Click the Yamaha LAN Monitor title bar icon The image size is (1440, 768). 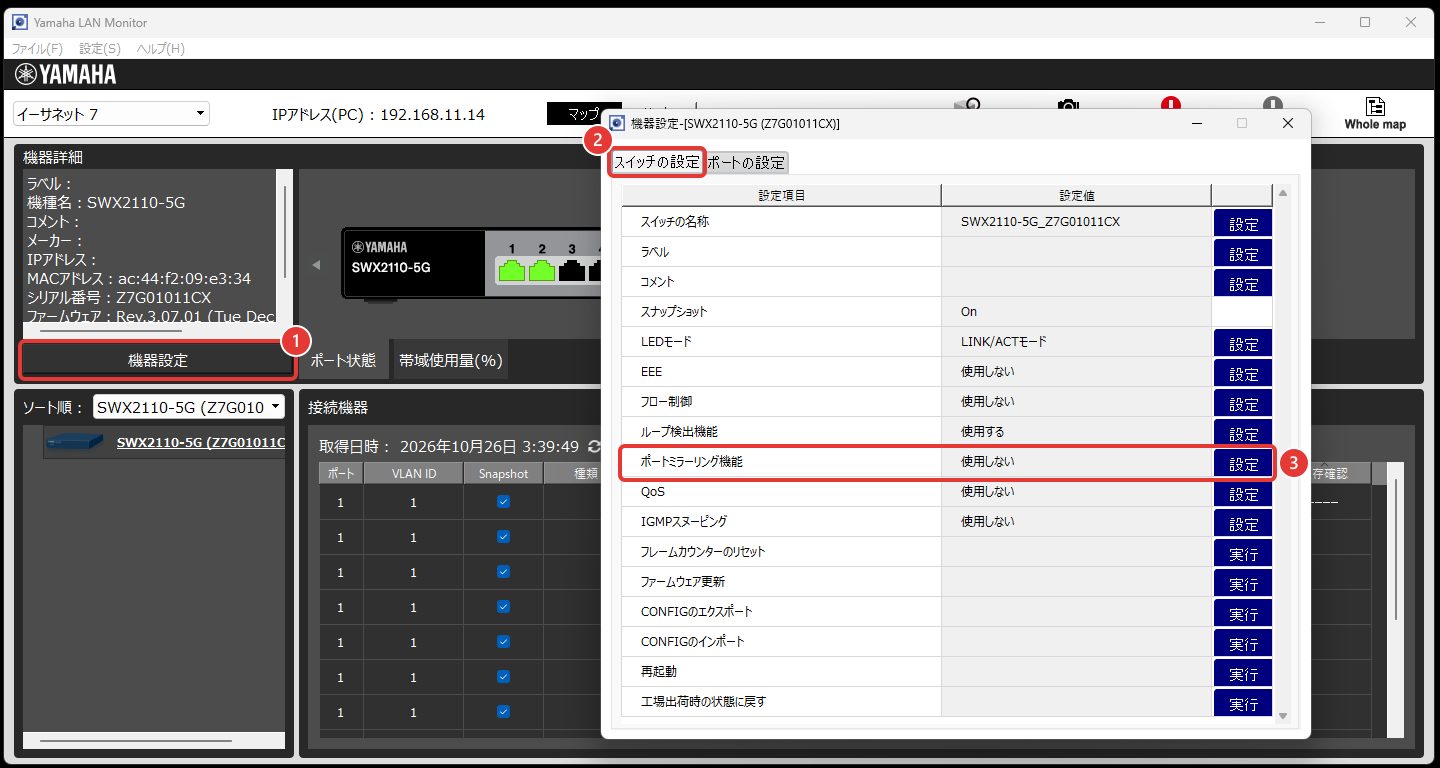pyautogui.click(x=20, y=22)
